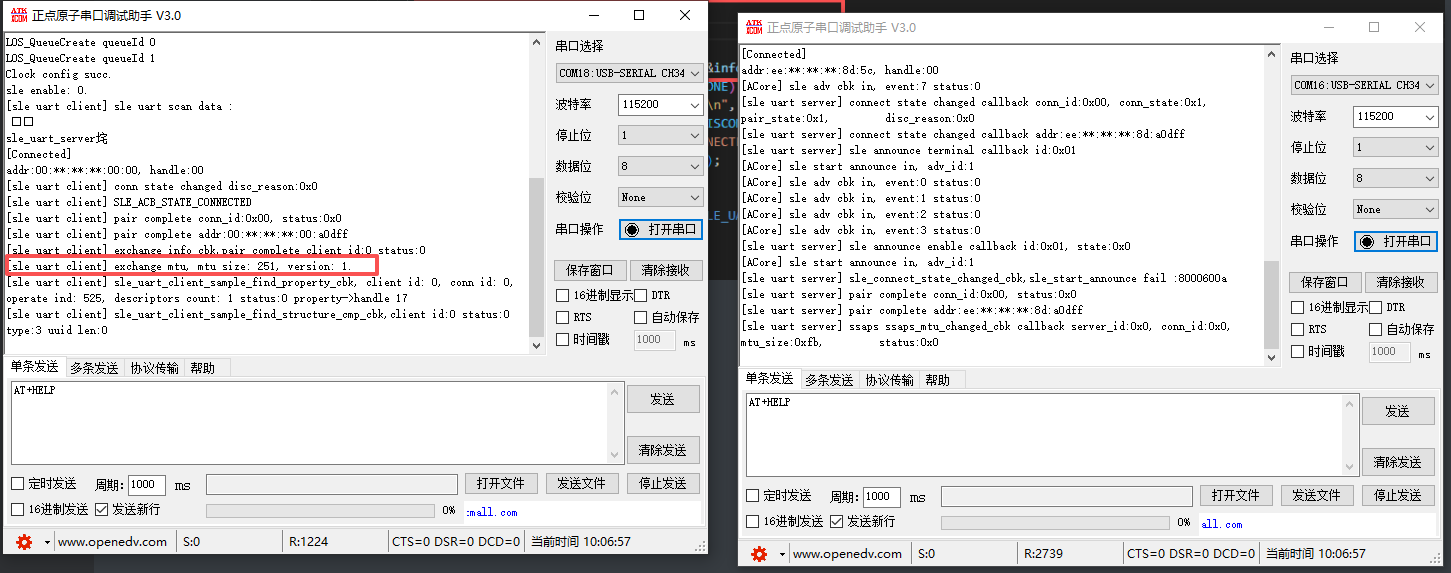Click the gear settings icon in the COM18 window status bar
The height and width of the screenshot is (573, 1451).
[24, 541]
